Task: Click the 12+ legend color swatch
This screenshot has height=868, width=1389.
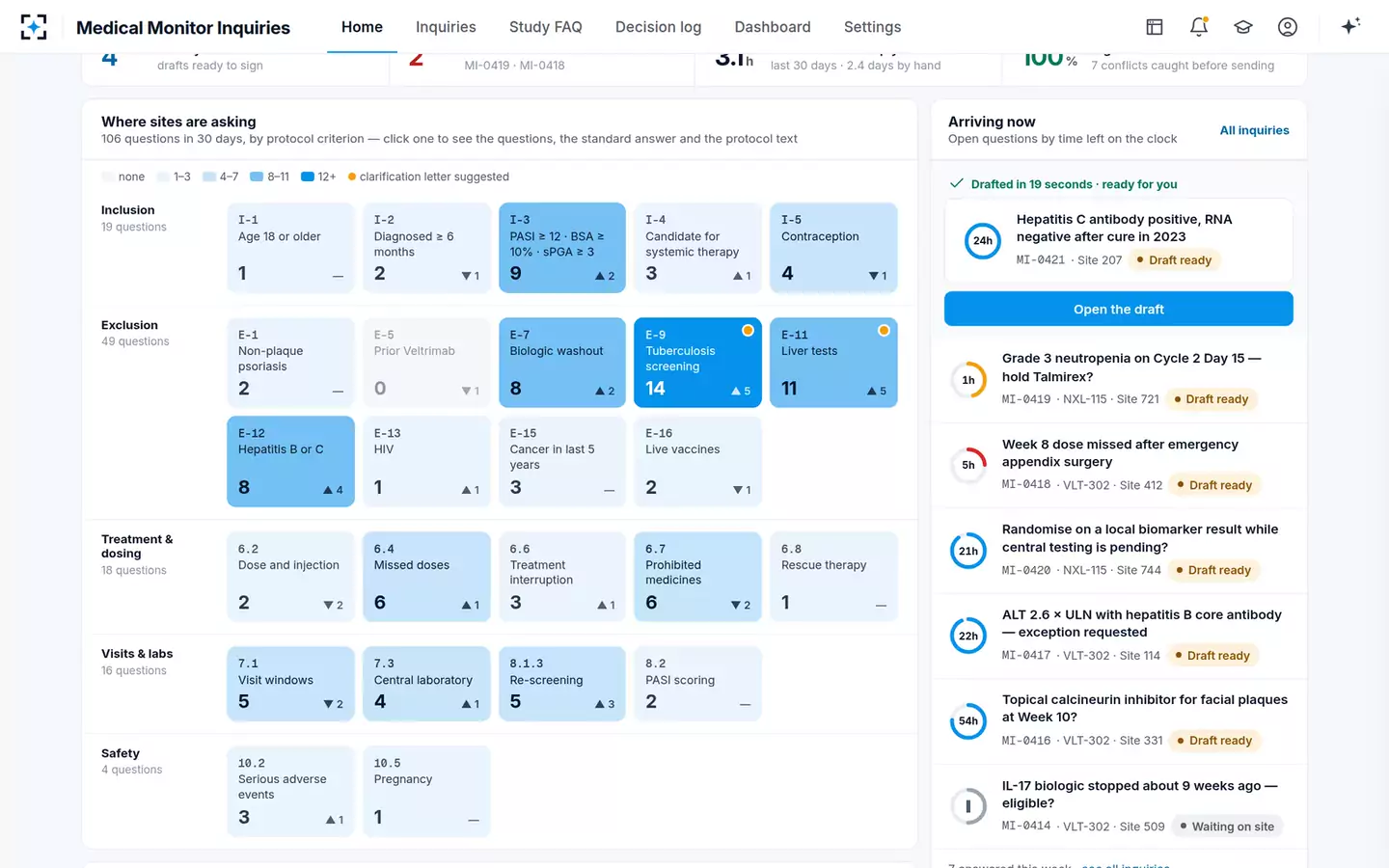Action: (308, 176)
